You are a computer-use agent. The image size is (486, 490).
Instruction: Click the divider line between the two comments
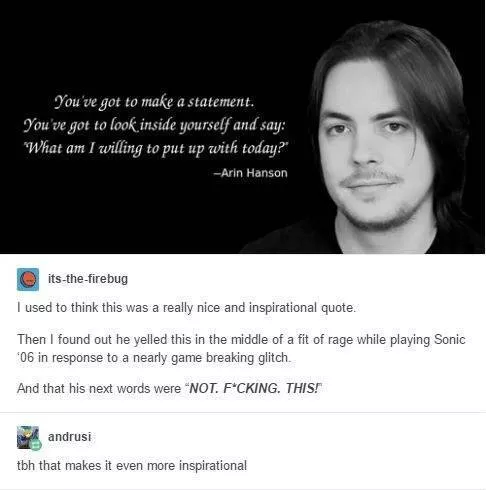[243, 412]
